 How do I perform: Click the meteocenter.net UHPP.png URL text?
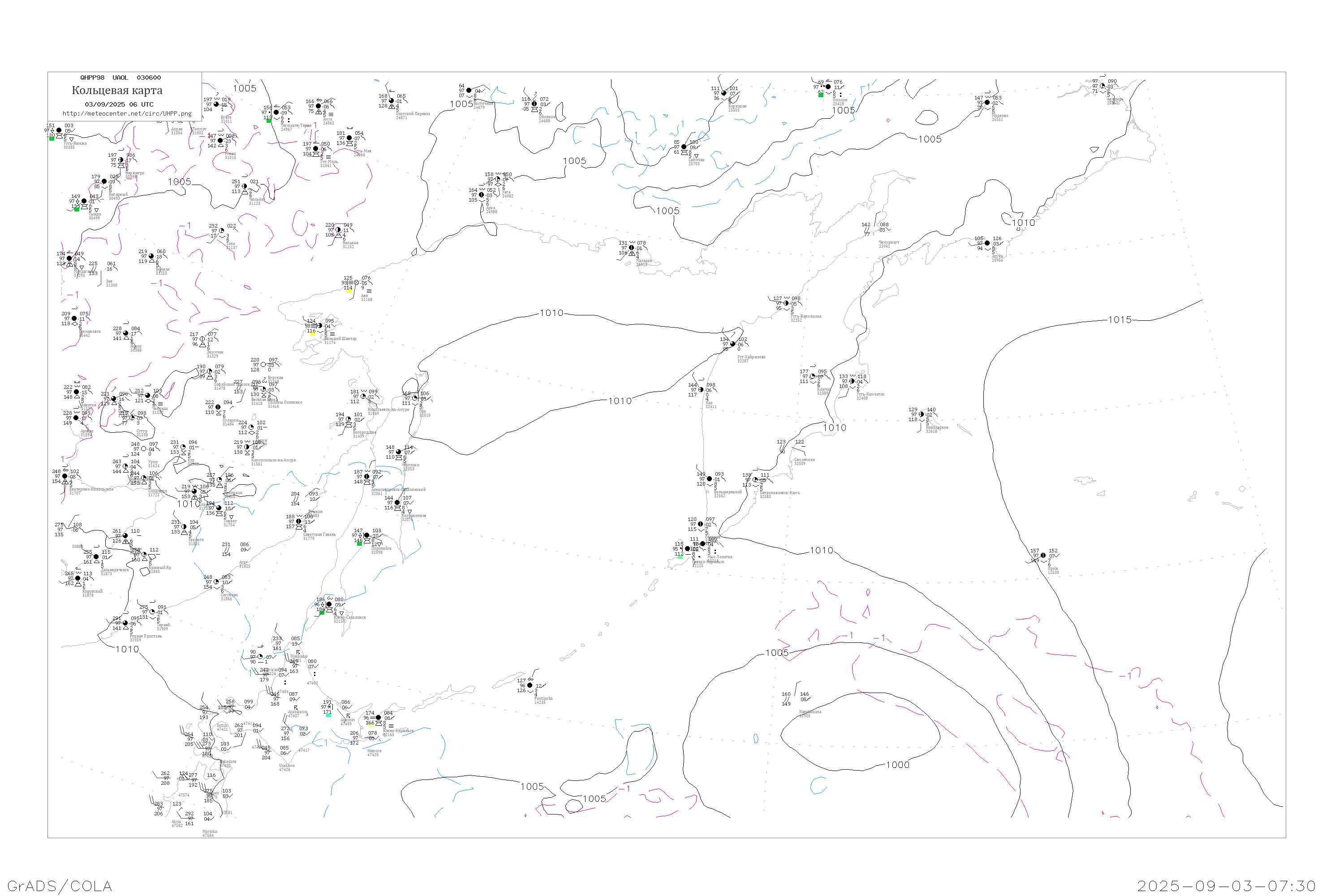127,114
